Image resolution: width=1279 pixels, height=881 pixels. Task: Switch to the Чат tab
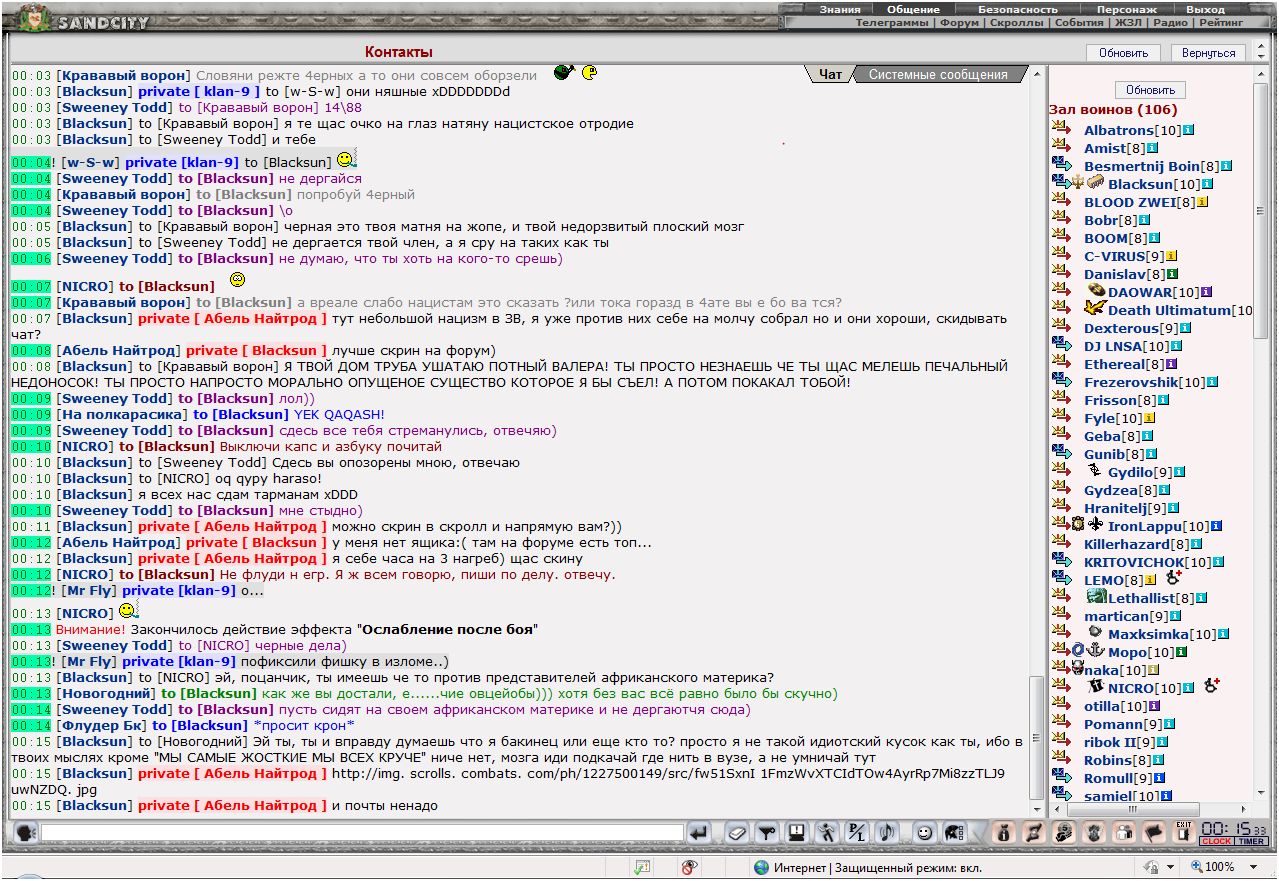click(x=831, y=74)
